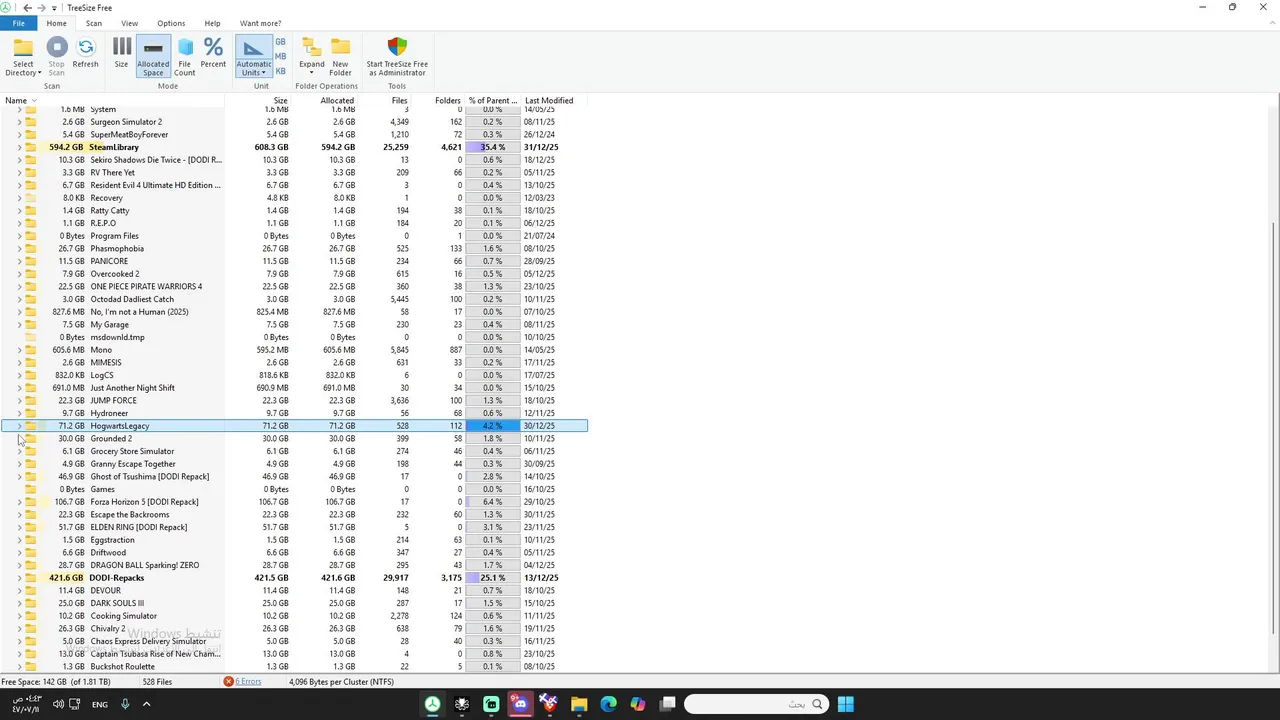Click the 25.1 % bar for DODI-Repacks
The image size is (1280, 720).
click(493, 578)
